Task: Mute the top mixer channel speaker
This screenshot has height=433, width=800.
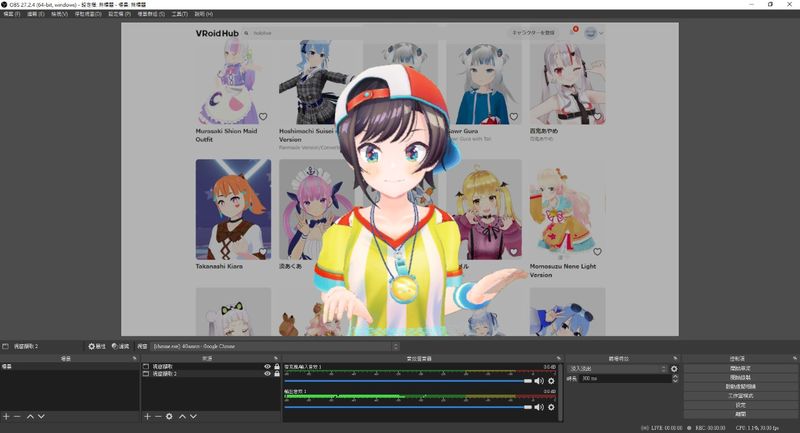Action: point(539,381)
